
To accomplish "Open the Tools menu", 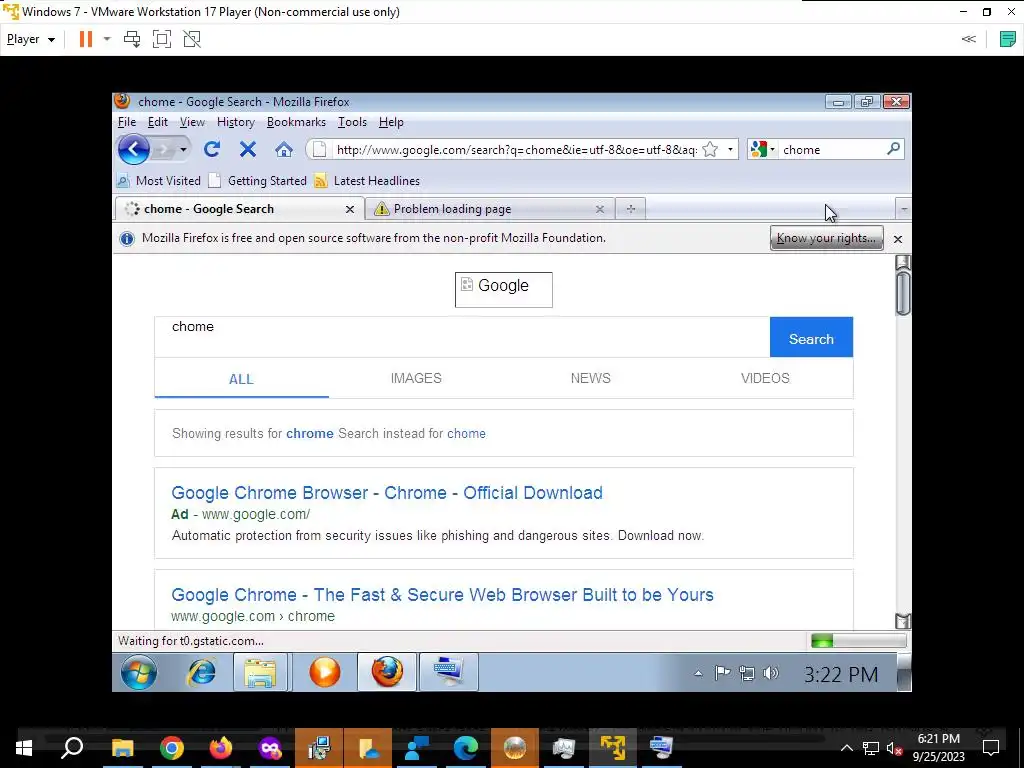I will 352,122.
